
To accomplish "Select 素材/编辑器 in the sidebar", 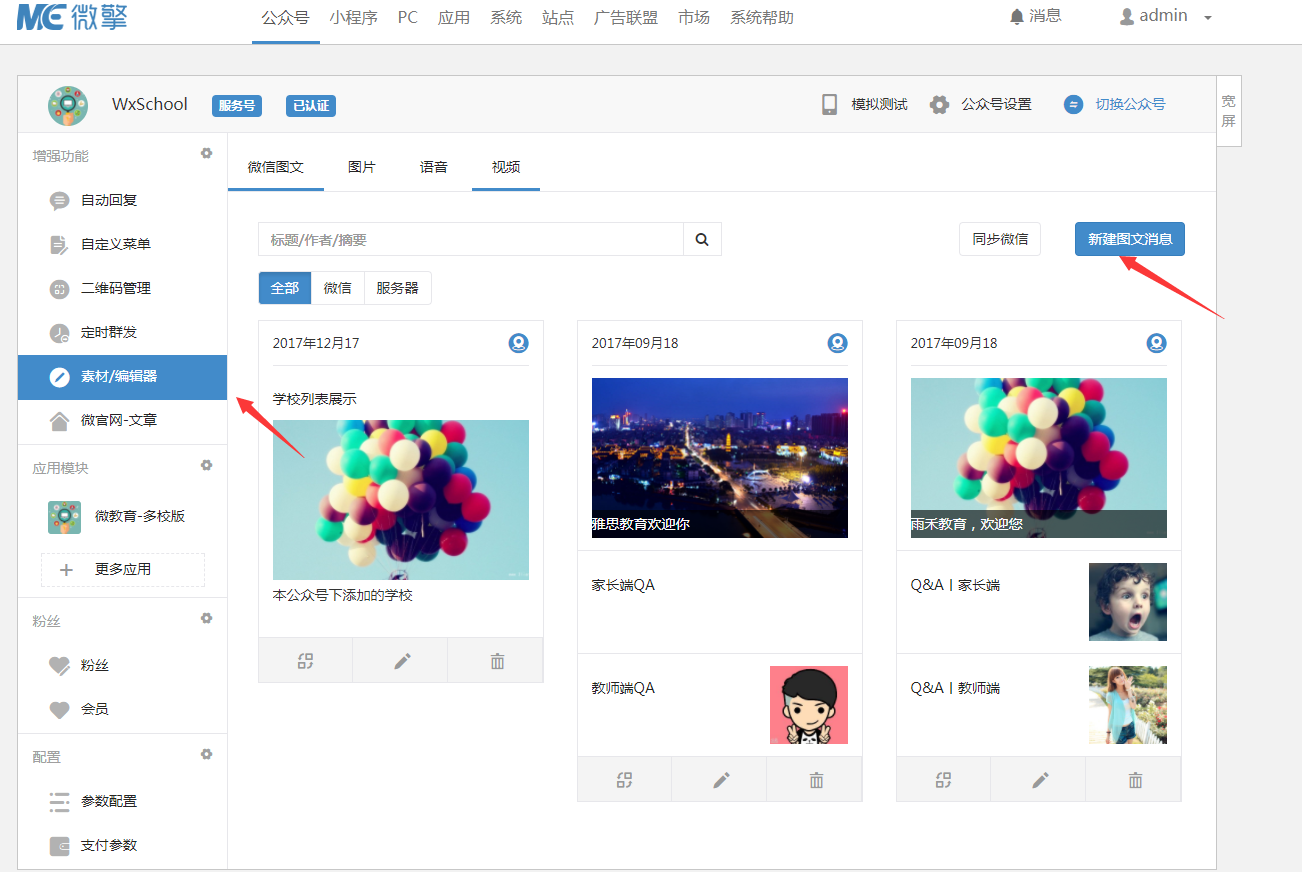I will point(122,377).
